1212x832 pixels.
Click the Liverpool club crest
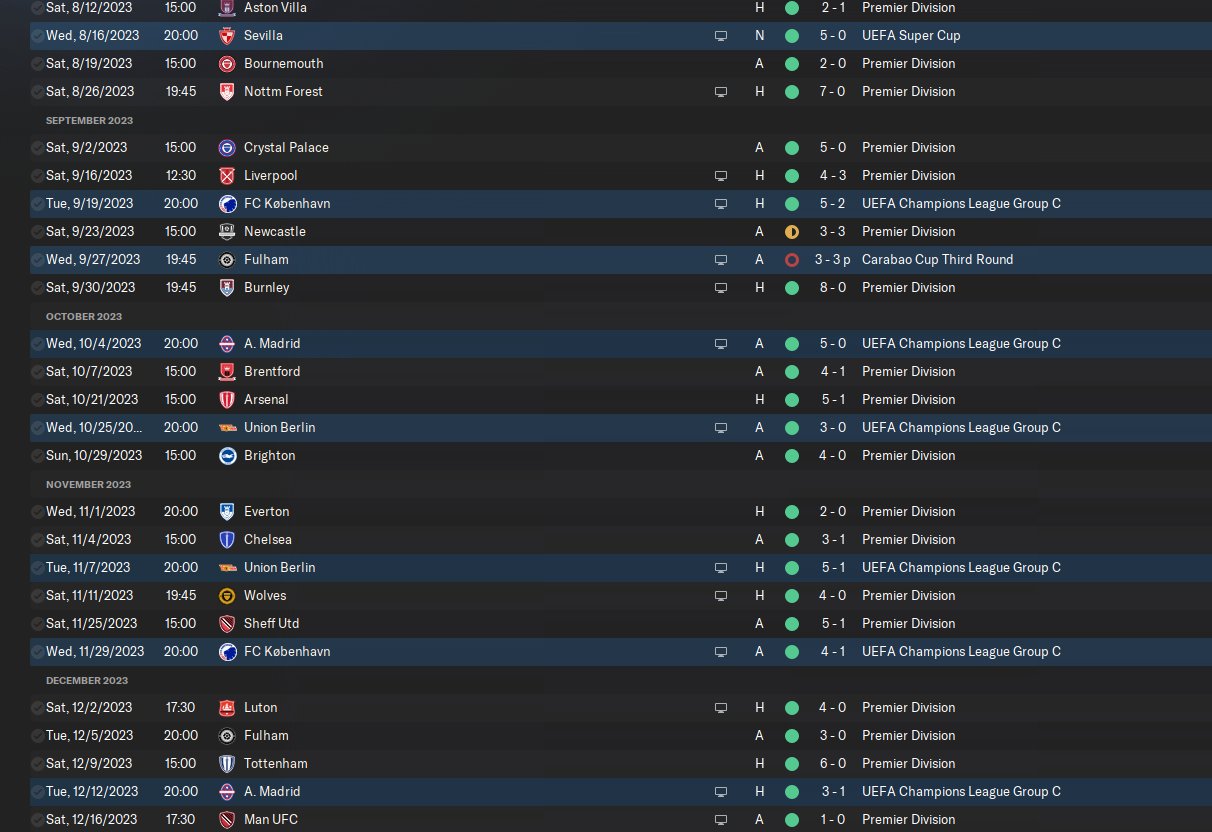click(x=227, y=175)
